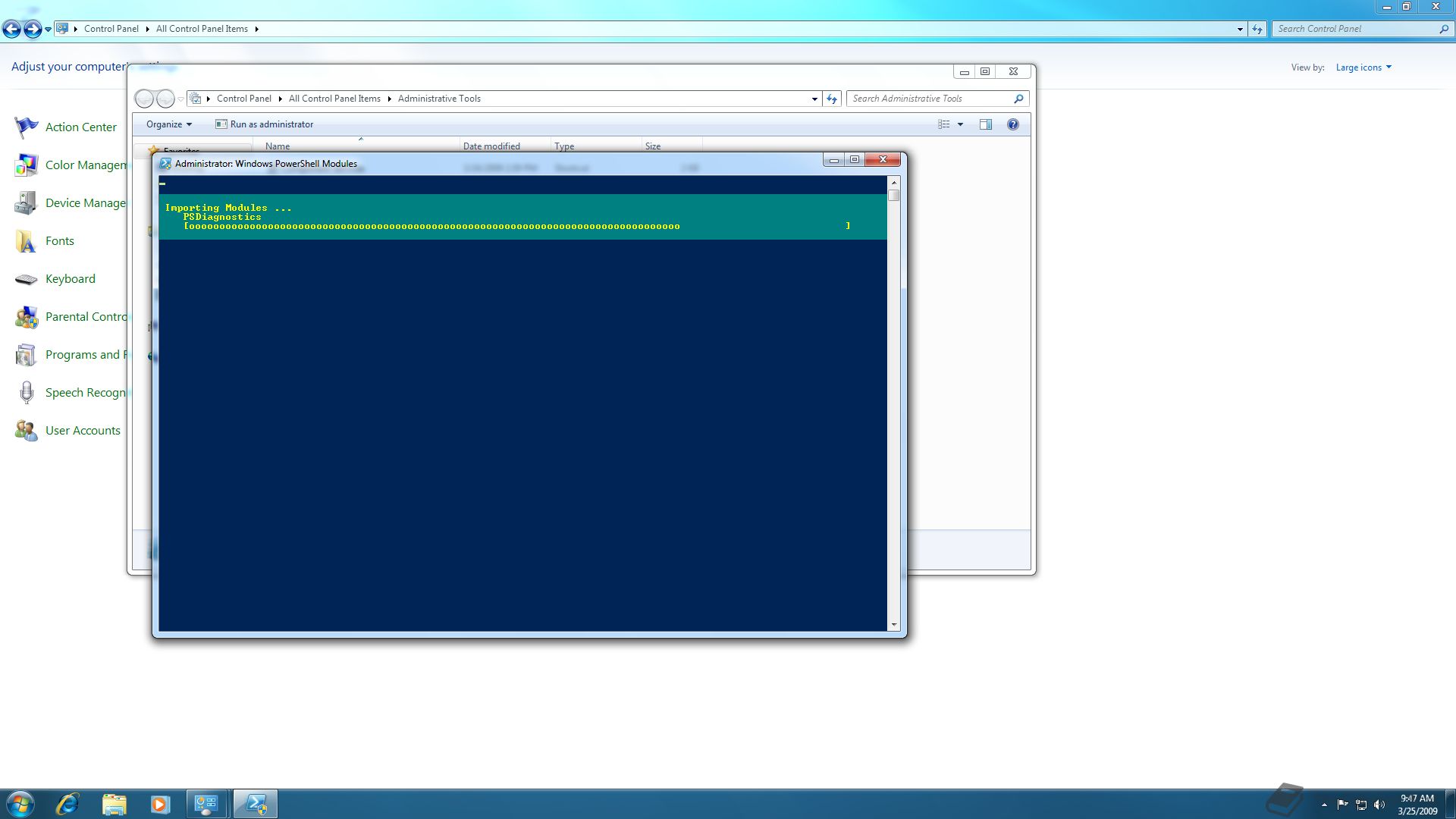Click Control Panel breadcrumb in Administrative Tools window
1456x819 pixels.
[243, 99]
